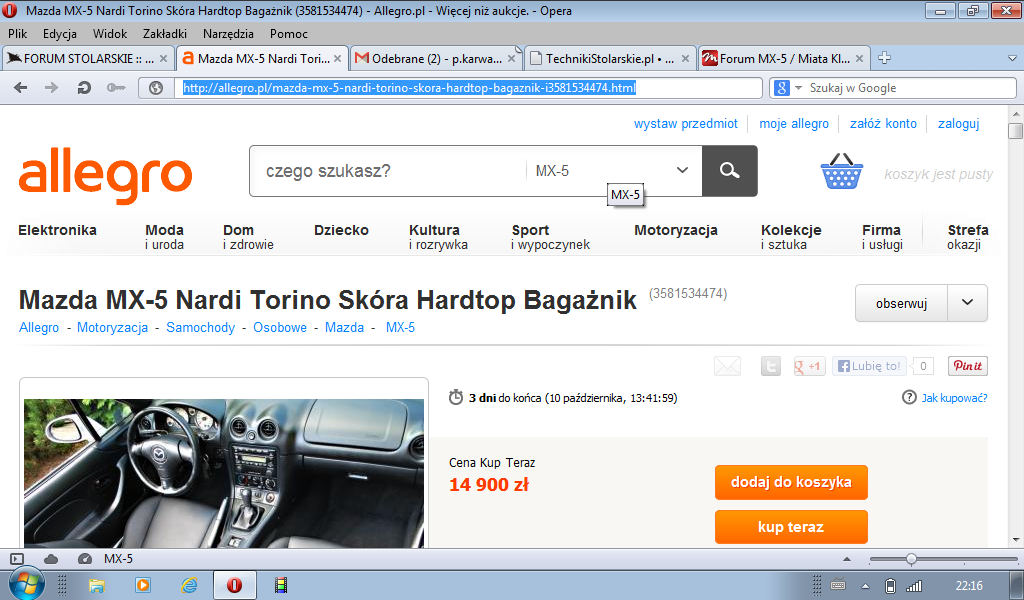Switch to the FORUM STOLARSKIE tab
1024x600 pixels.
coord(88,58)
